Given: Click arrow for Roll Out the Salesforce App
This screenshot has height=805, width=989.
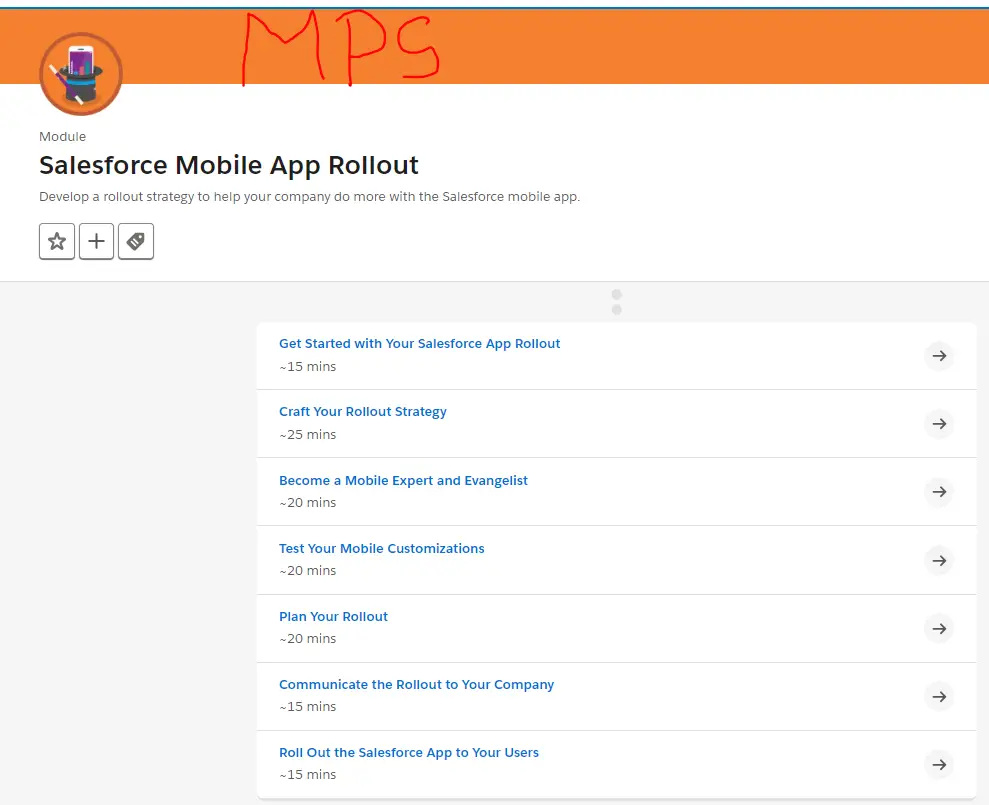Looking at the screenshot, I should tap(939, 764).
